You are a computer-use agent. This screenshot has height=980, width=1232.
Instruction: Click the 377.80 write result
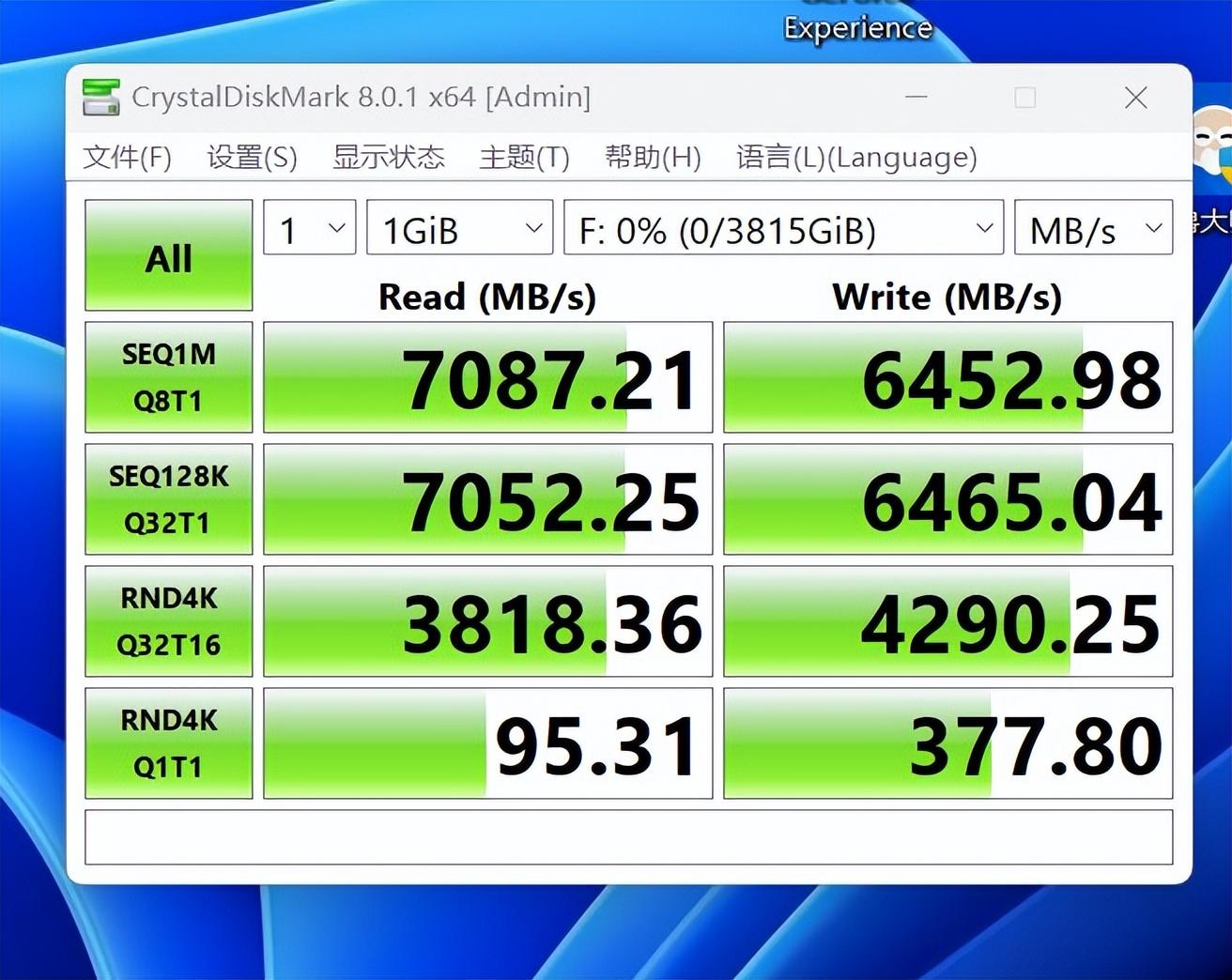pyautogui.click(x=948, y=743)
